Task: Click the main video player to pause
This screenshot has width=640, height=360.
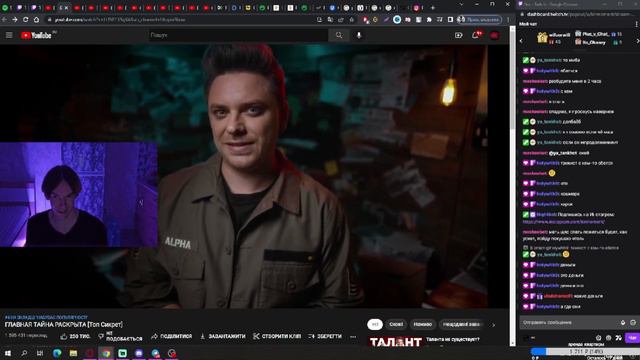Action: pyautogui.click(x=255, y=176)
